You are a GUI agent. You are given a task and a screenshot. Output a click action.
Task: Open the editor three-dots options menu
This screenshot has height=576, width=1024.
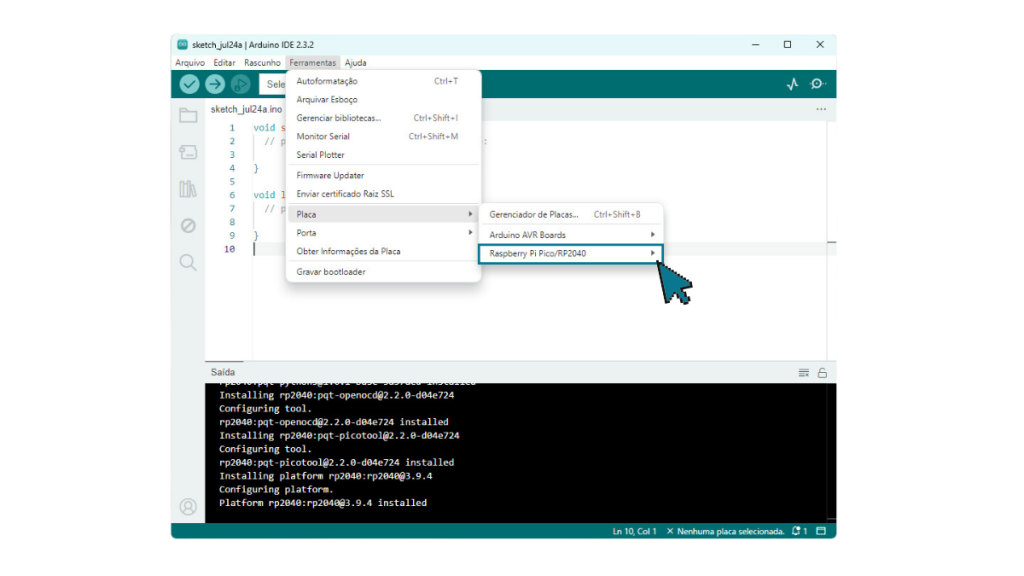821,109
